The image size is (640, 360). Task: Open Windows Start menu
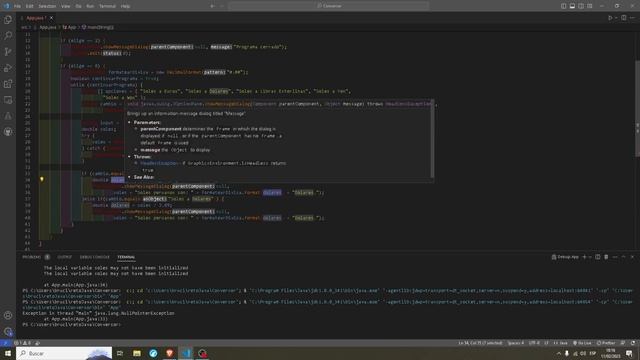pyautogui.click(x=8, y=353)
